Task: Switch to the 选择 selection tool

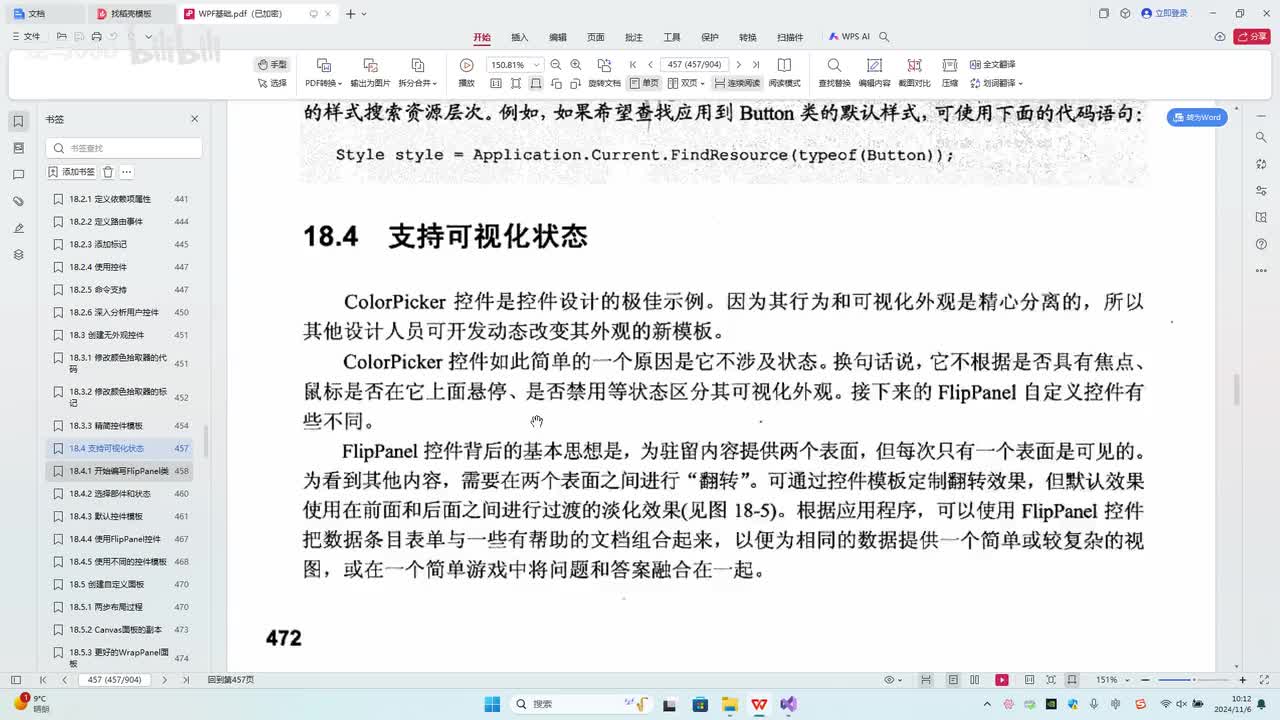Action: tap(272, 83)
